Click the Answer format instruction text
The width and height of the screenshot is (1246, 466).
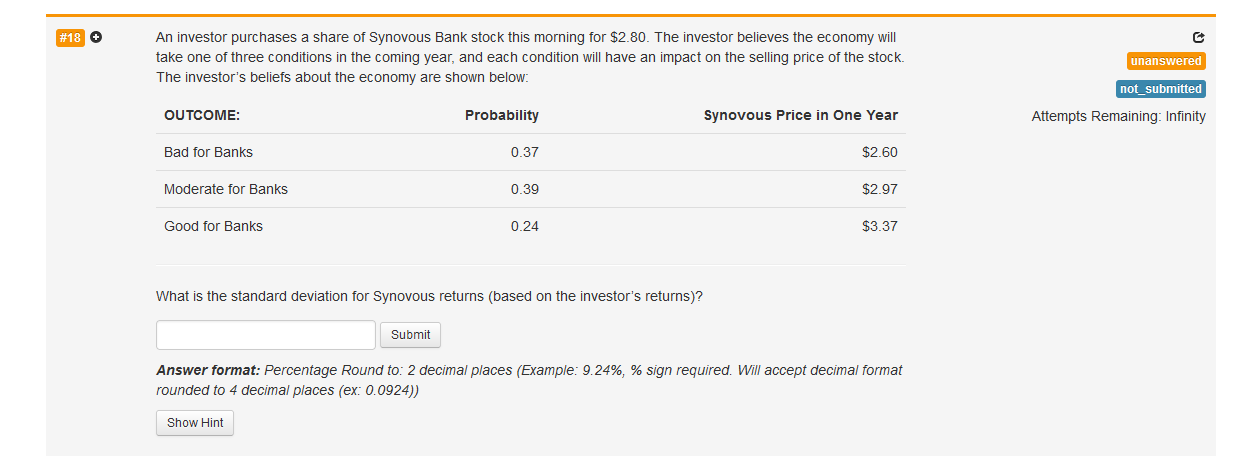[529, 380]
